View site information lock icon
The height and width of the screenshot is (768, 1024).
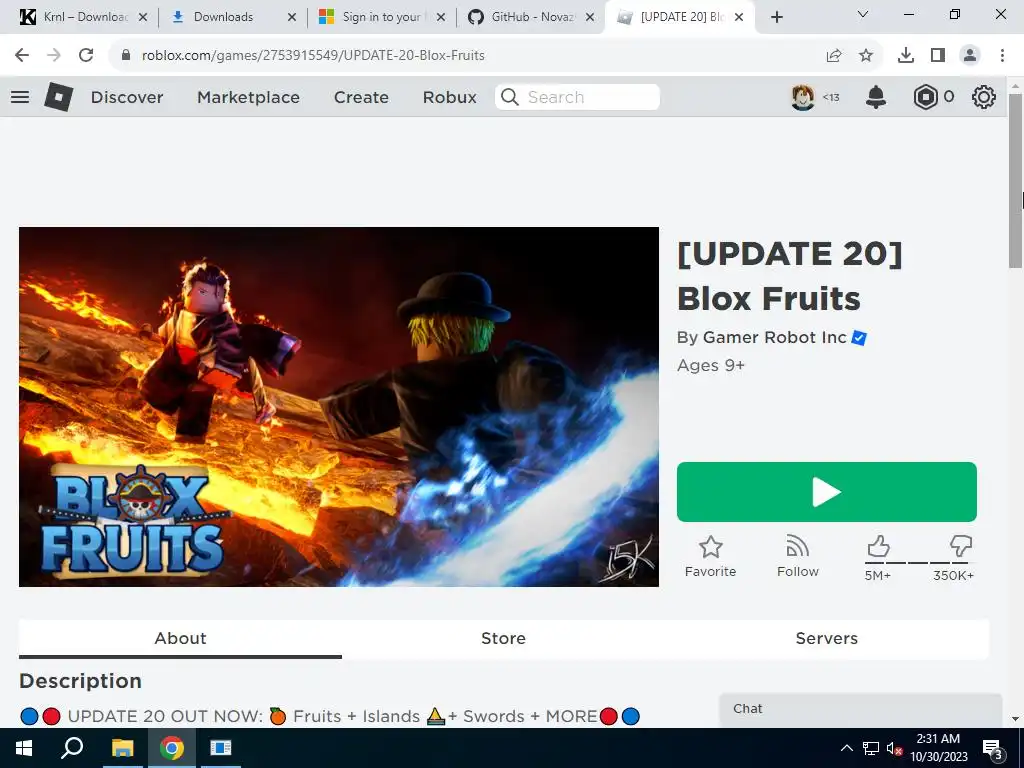pos(126,55)
